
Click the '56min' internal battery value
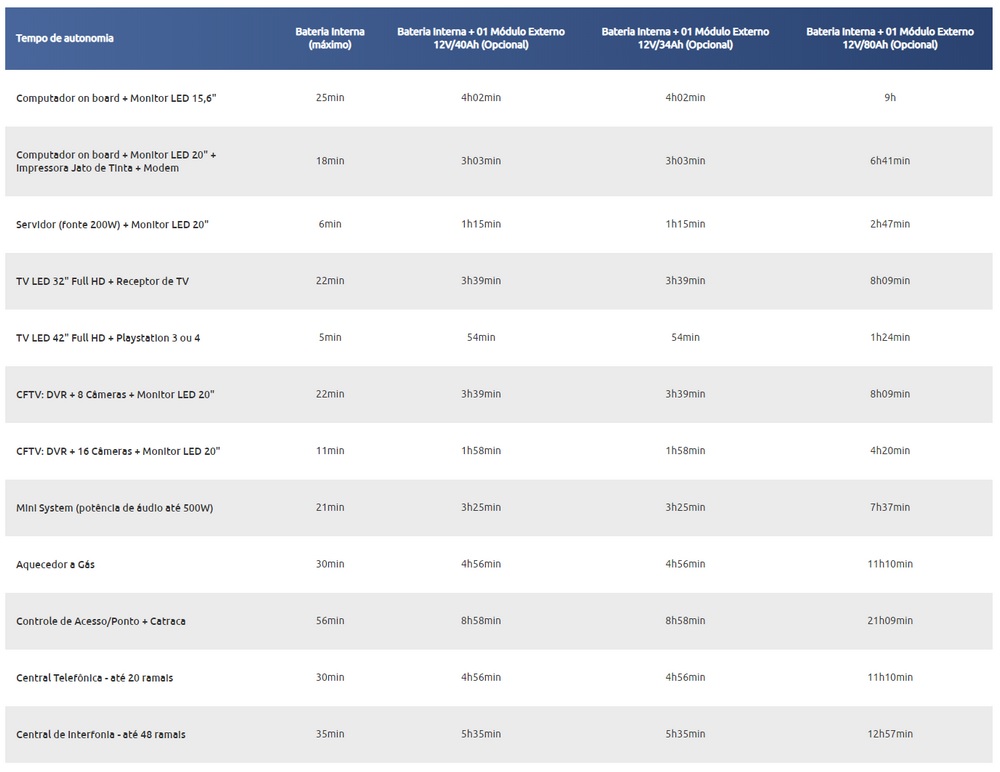coord(330,621)
